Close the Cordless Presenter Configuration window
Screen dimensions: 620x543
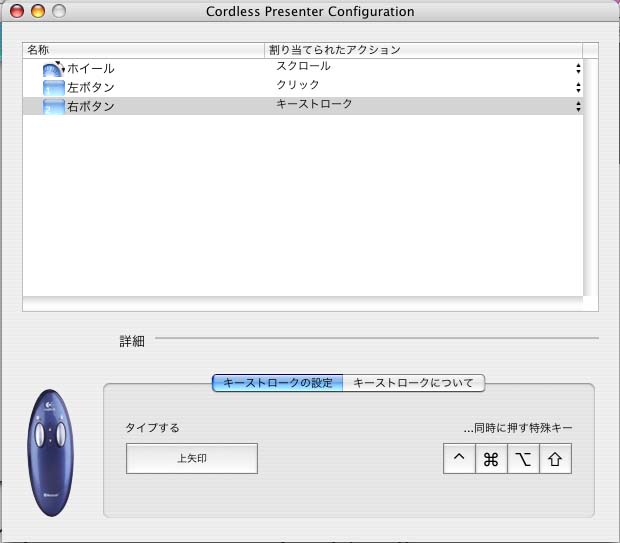17,11
